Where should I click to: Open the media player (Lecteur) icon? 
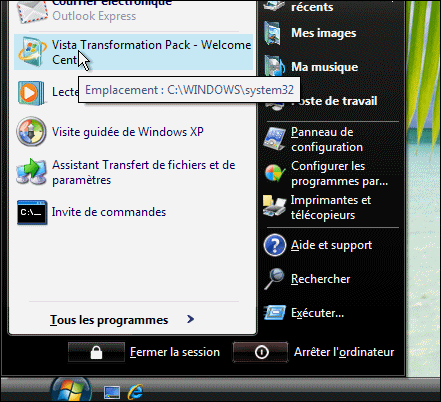(31, 92)
